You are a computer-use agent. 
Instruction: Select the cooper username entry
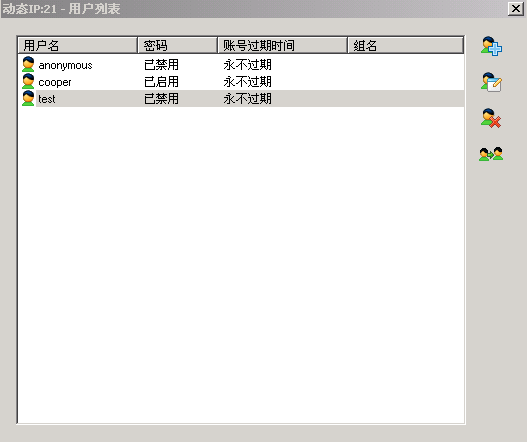[x=55, y=82]
